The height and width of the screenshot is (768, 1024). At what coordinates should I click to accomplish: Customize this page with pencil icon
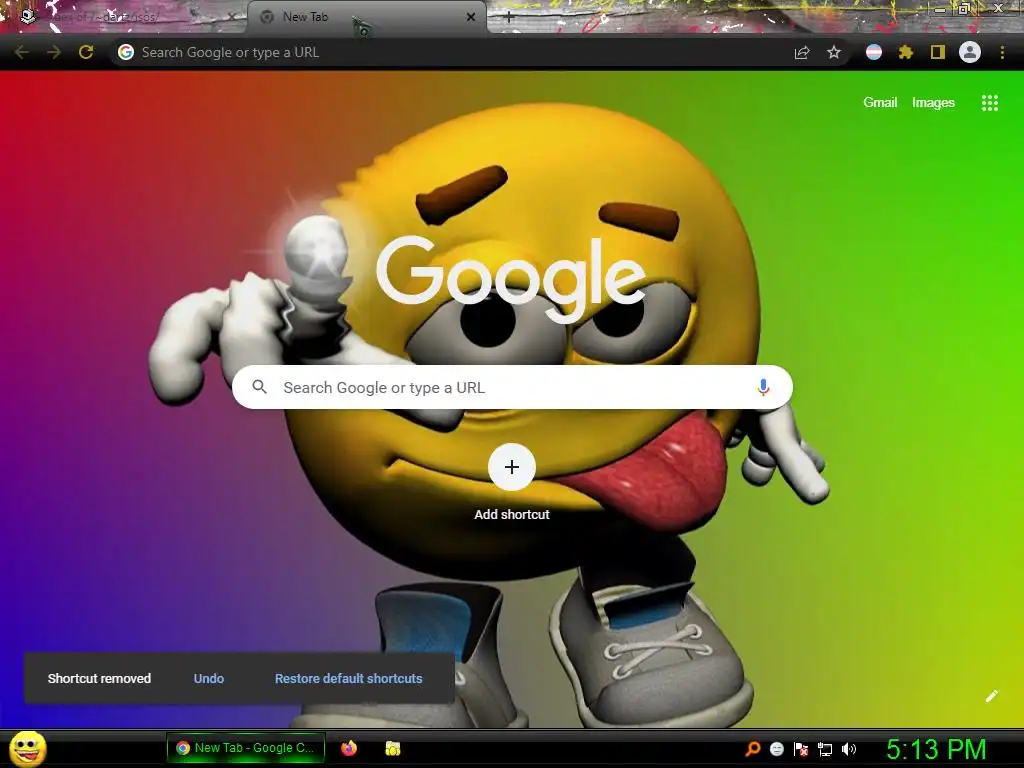pyautogui.click(x=991, y=696)
